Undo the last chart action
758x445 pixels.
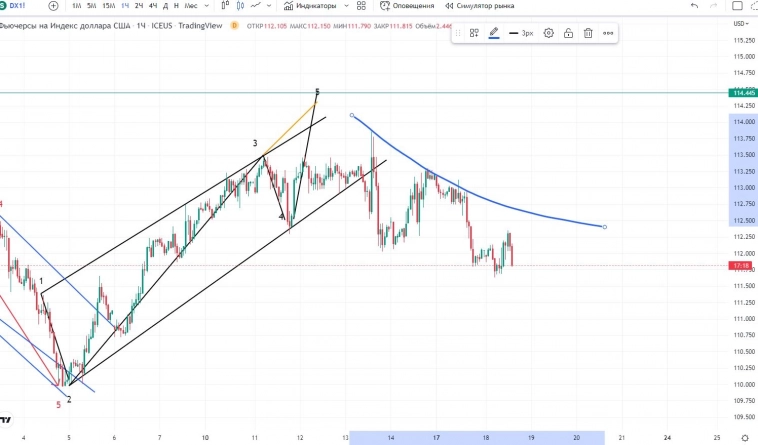[695, 6]
